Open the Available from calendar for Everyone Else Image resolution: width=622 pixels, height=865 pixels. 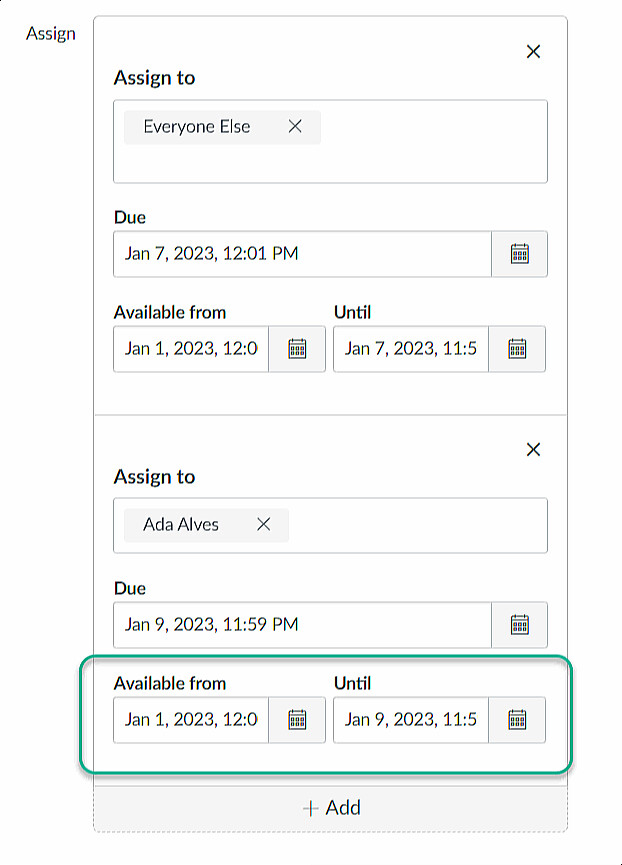pos(297,349)
